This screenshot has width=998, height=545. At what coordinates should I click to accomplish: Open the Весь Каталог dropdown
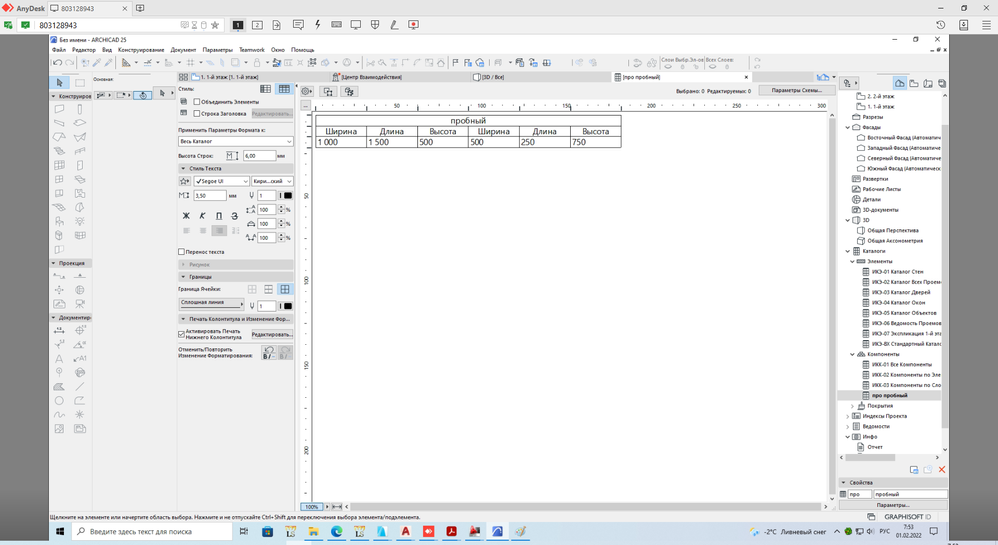point(235,142)
